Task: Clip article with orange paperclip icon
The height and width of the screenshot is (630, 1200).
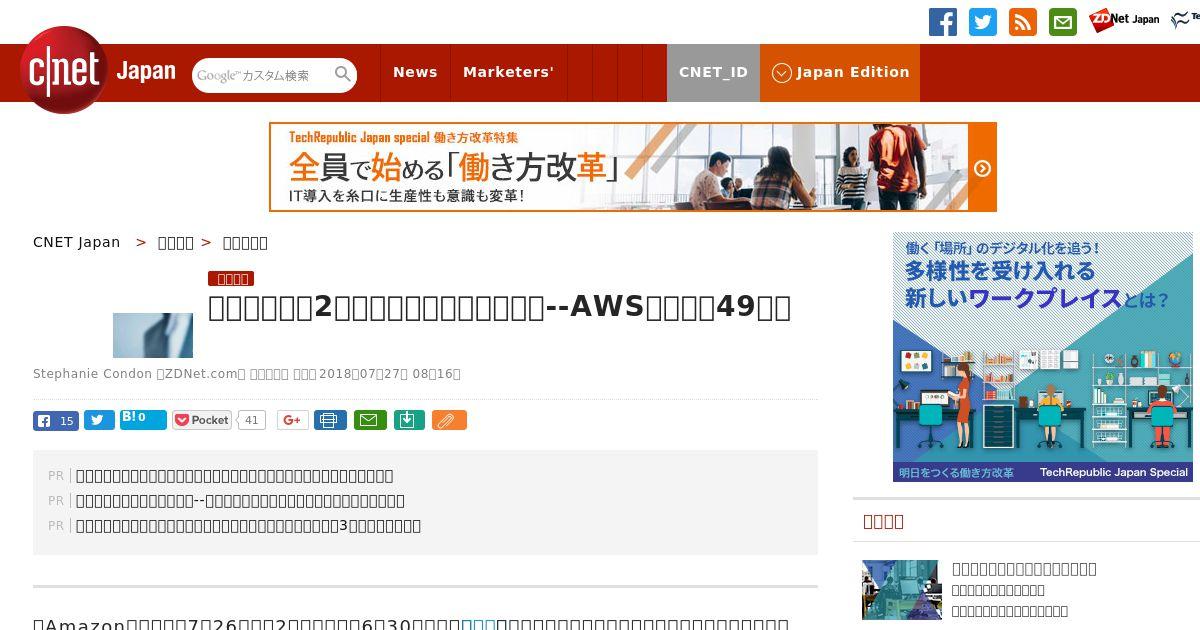Action: (449, 420)
